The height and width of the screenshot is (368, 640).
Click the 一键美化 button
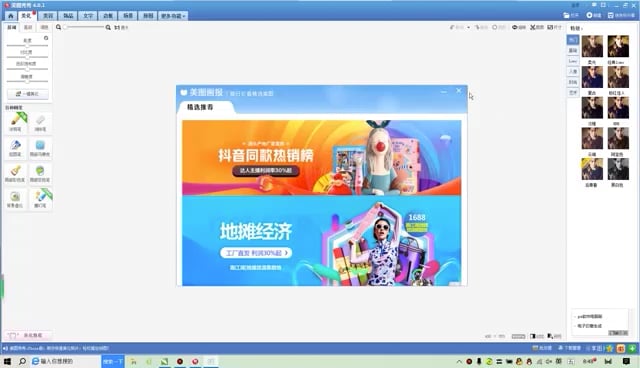[x=28, y=94]
